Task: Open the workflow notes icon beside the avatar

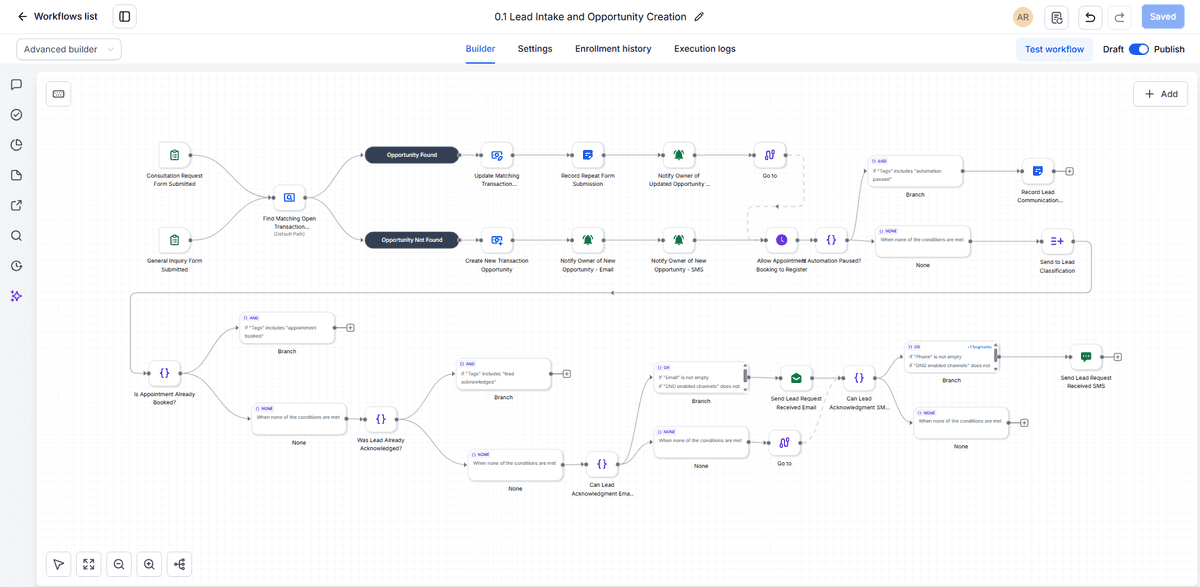Action: 1056,17
